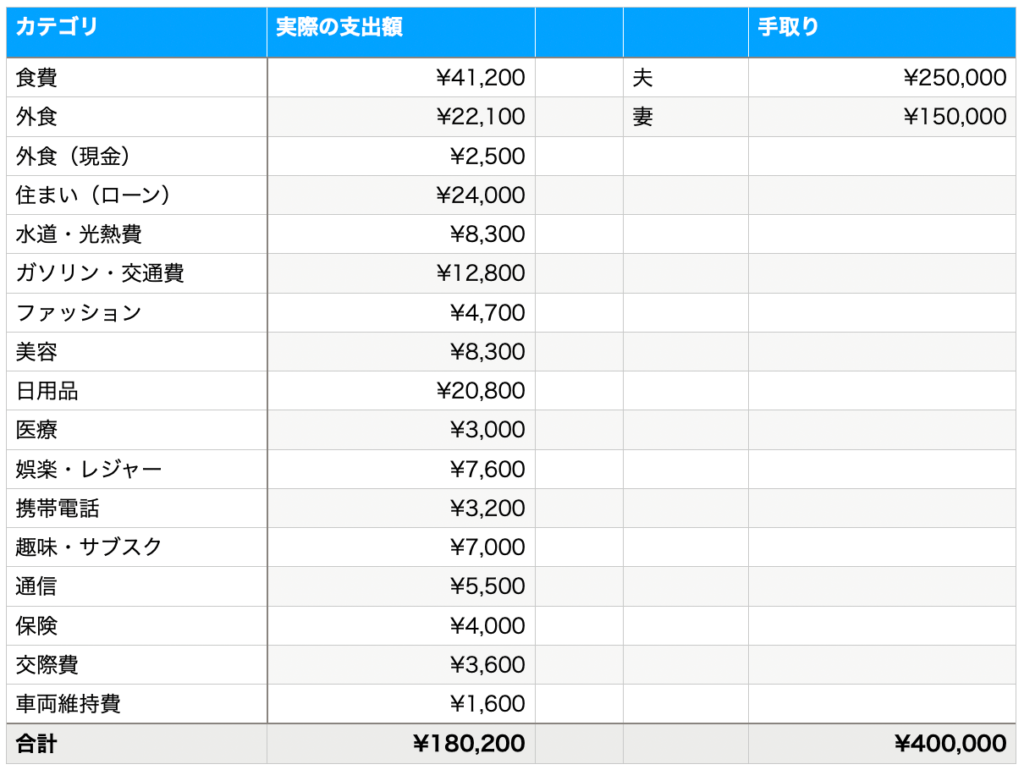Viewport: 1024px width, 770px height.
Task: Click the total expenses ¥180,200 cell
Action: (x=401, y=743)
